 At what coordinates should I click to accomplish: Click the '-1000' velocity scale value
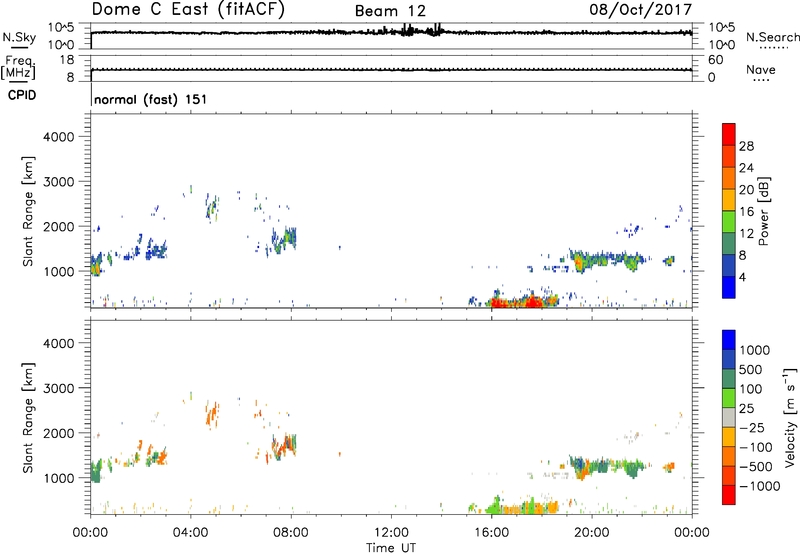[x=759, y=486]
